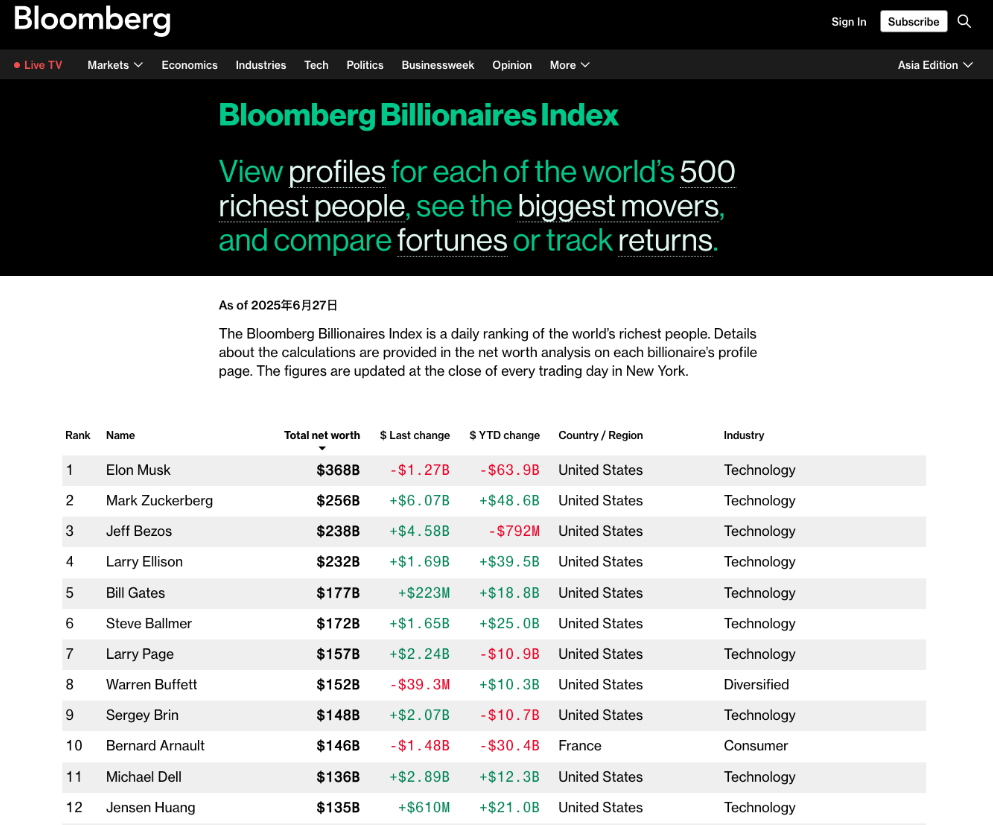Open Jensen Huang's profile row

[150, 807]
